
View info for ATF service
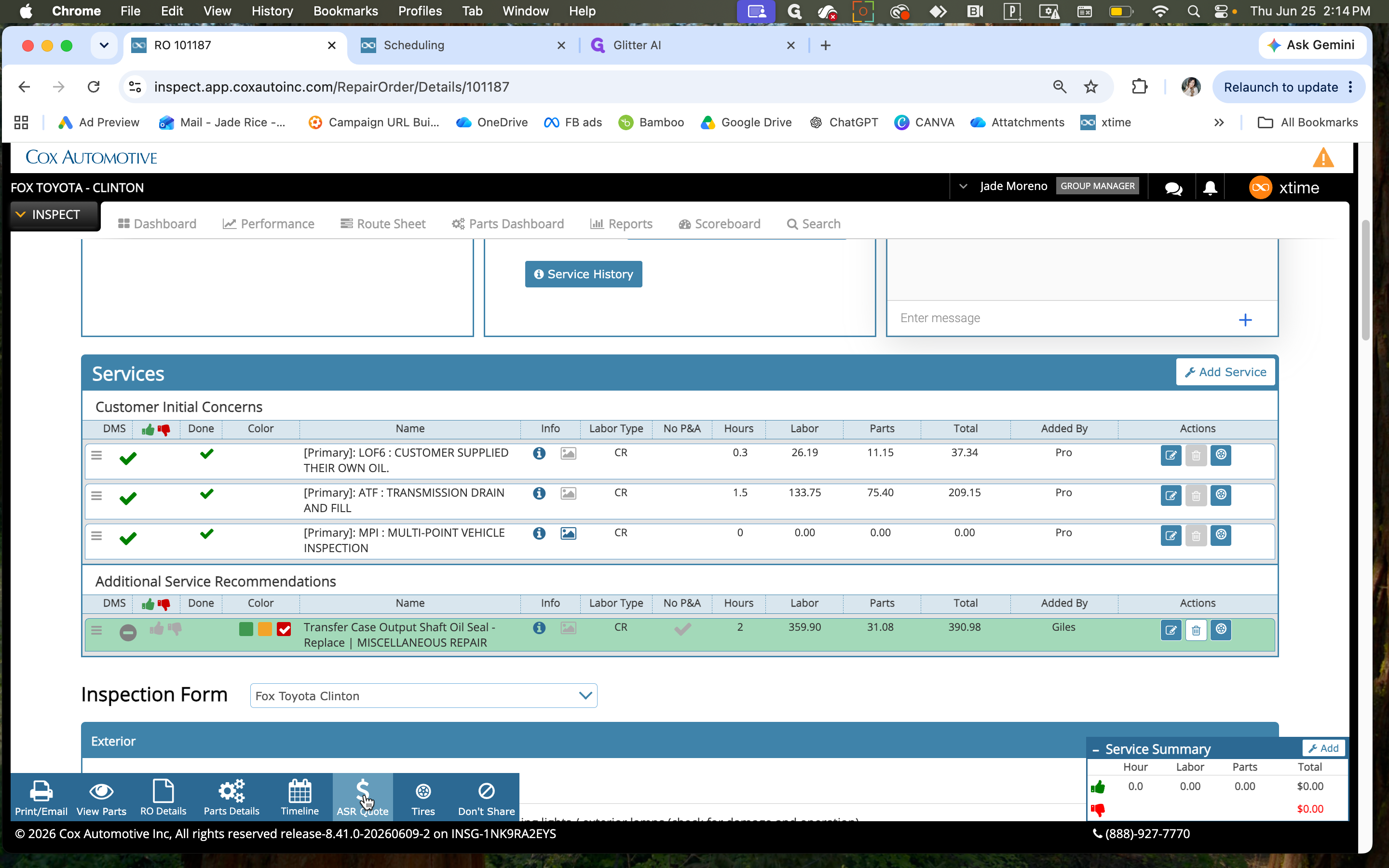(539, 494)
